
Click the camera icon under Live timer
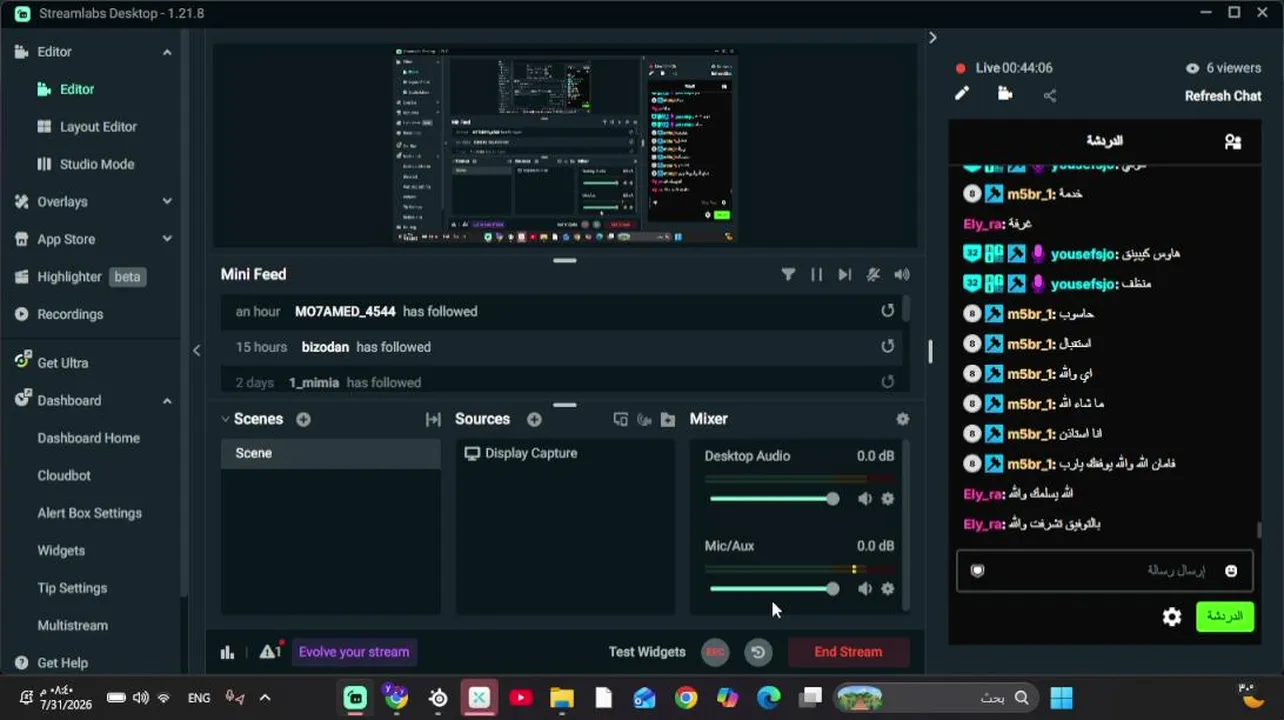(x=1005, y=94)
